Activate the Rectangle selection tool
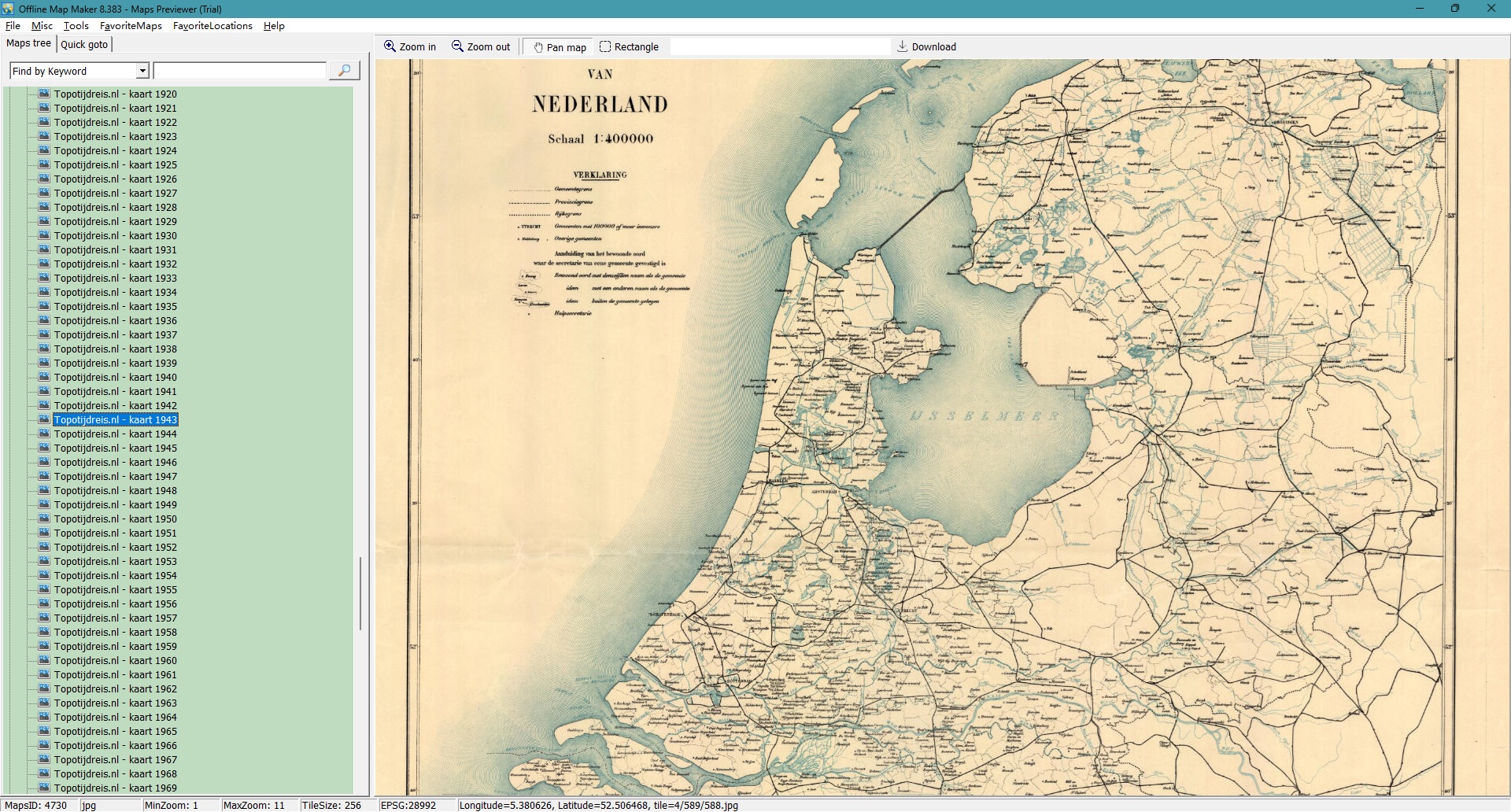Screen dimensions: 1511x812 click(605, 46)
